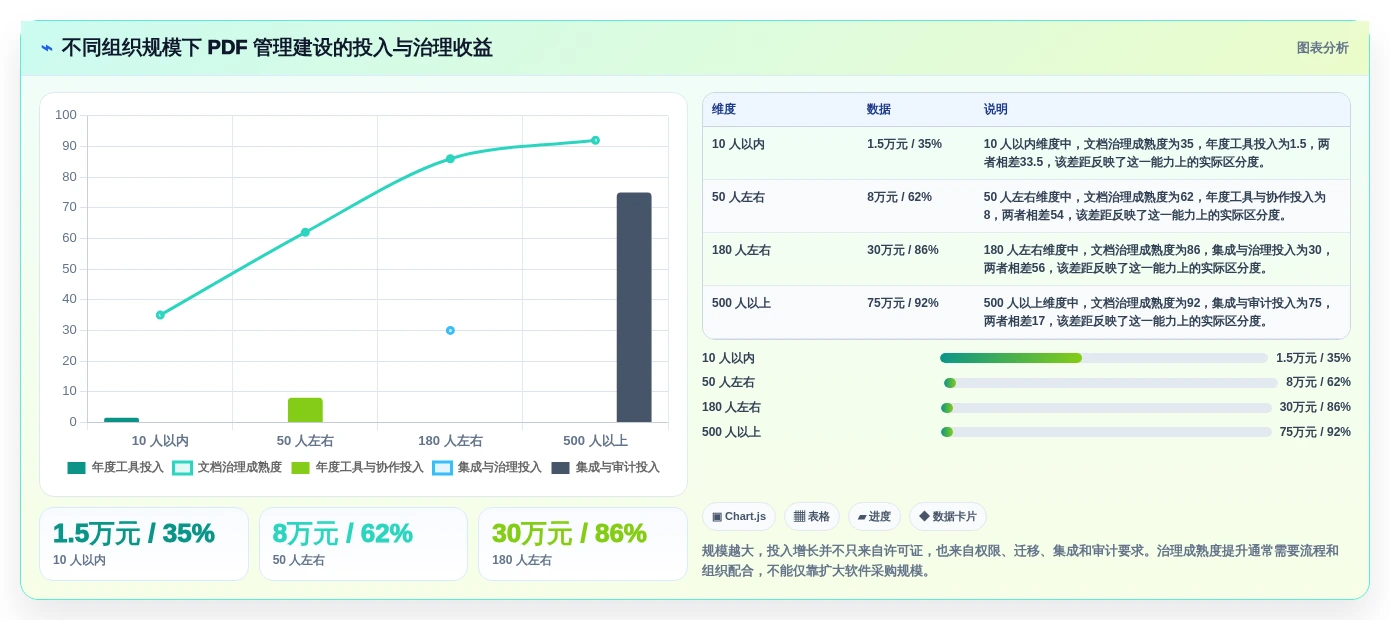Click the 180 人左右 progress bar
The image size is (1390, 620).
[x=1106, y=408]
